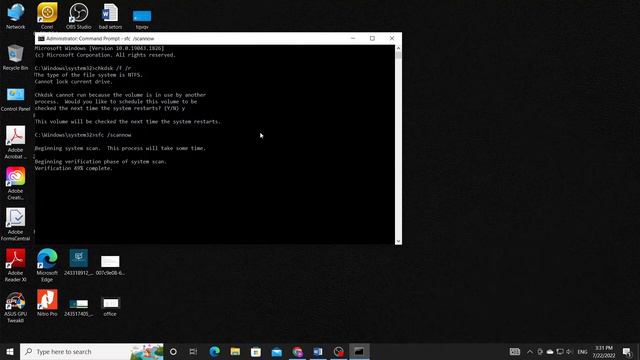Open Mail app from the taskbar
Viewport: 640px width, 360px height.
tap(277, 351)
